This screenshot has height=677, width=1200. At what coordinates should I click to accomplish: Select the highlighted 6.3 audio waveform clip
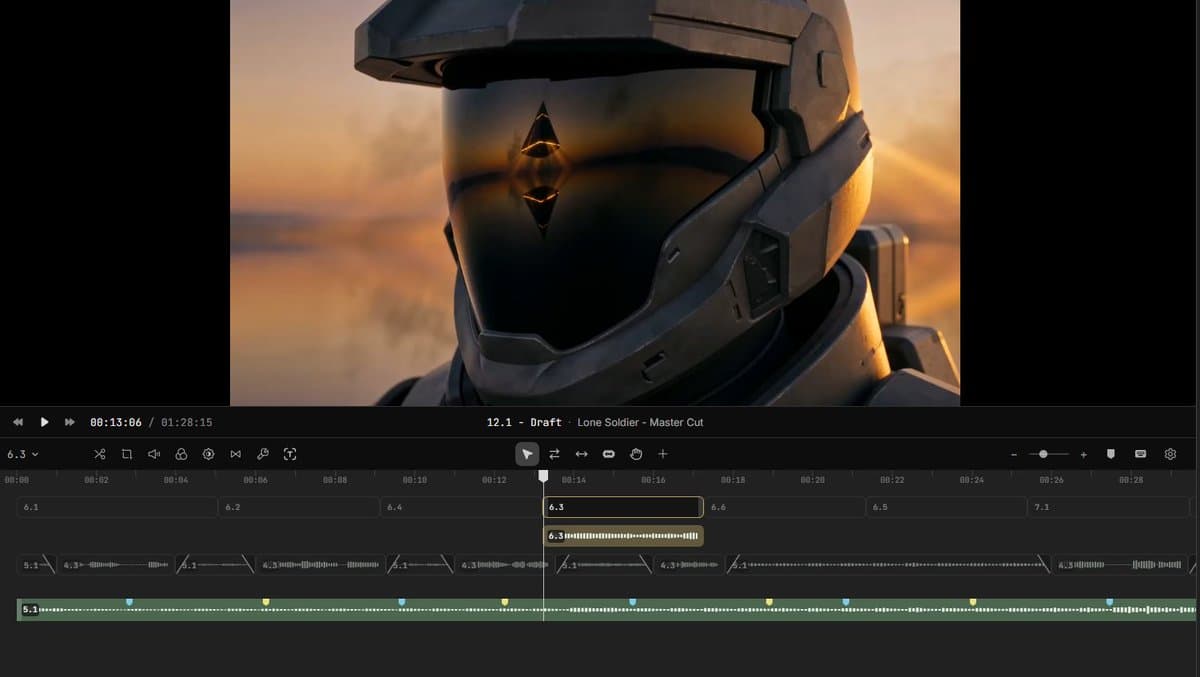tap(623, 536)
